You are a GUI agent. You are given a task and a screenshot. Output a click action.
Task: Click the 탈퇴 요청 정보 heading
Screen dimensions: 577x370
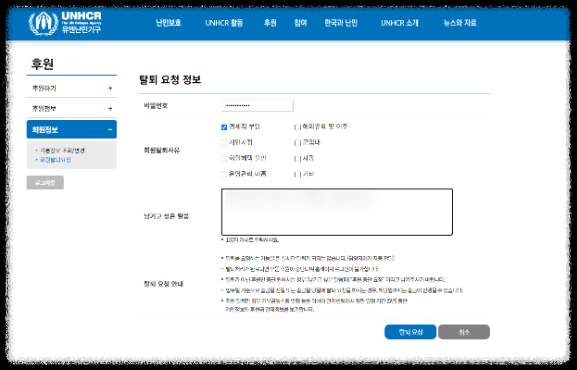pos(170,80)
